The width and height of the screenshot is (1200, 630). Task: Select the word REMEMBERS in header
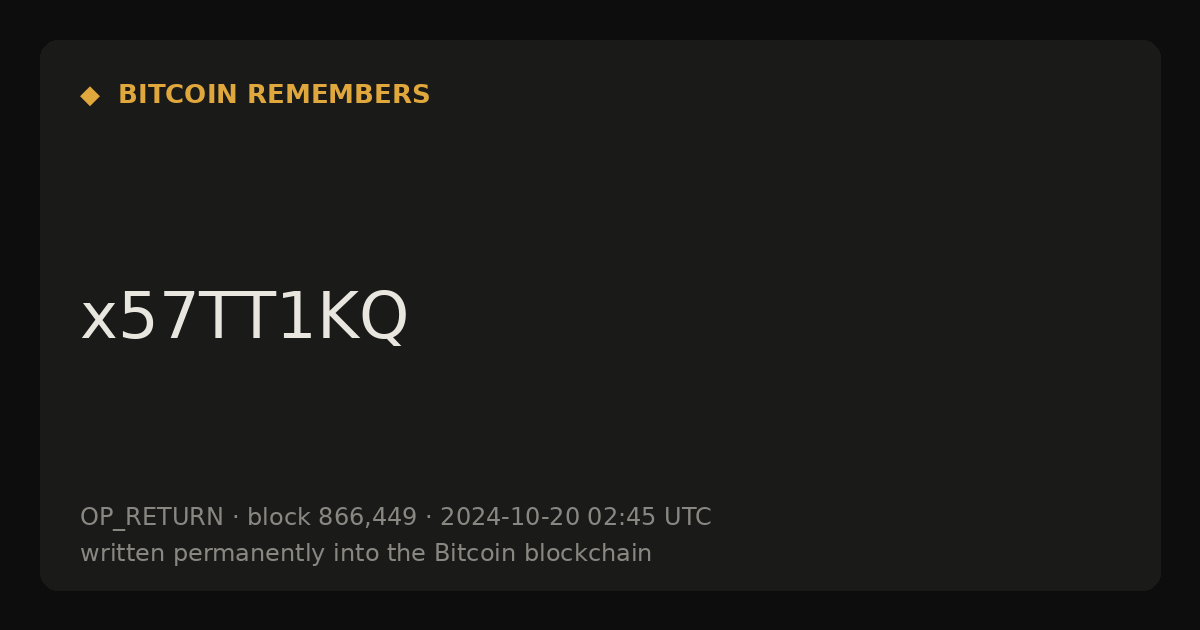coord(338,95)
